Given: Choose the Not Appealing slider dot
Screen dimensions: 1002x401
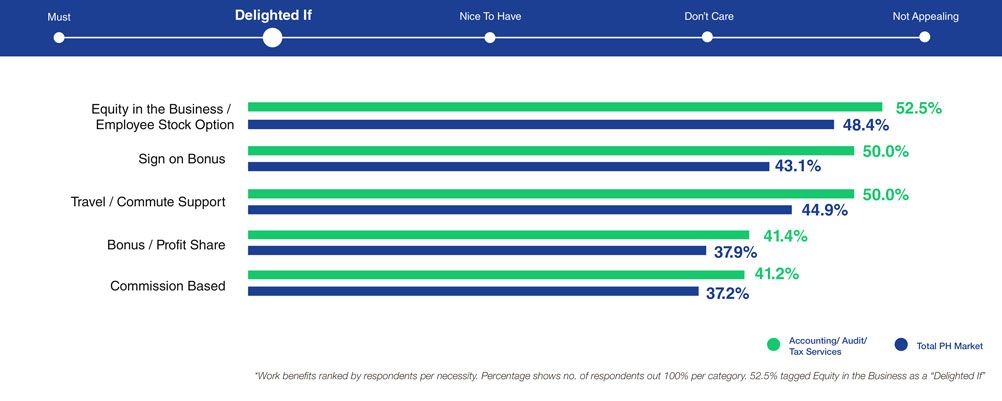Looking at the screenshot, I should [x=924, y=37].
